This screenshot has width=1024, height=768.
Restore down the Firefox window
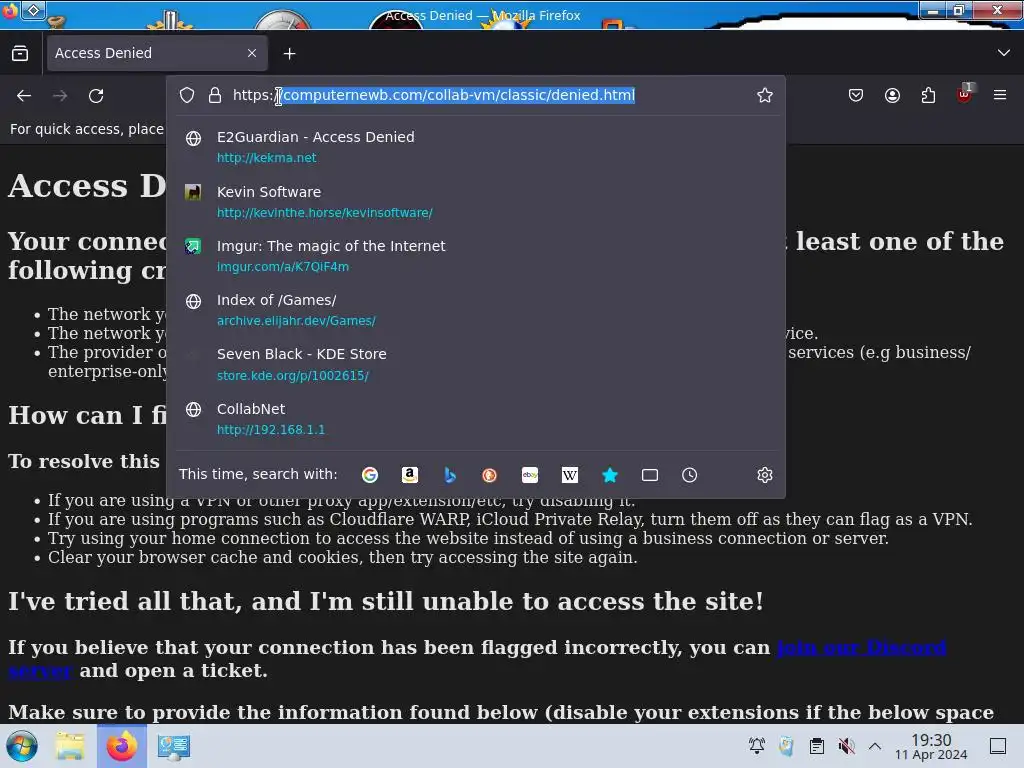959,10
